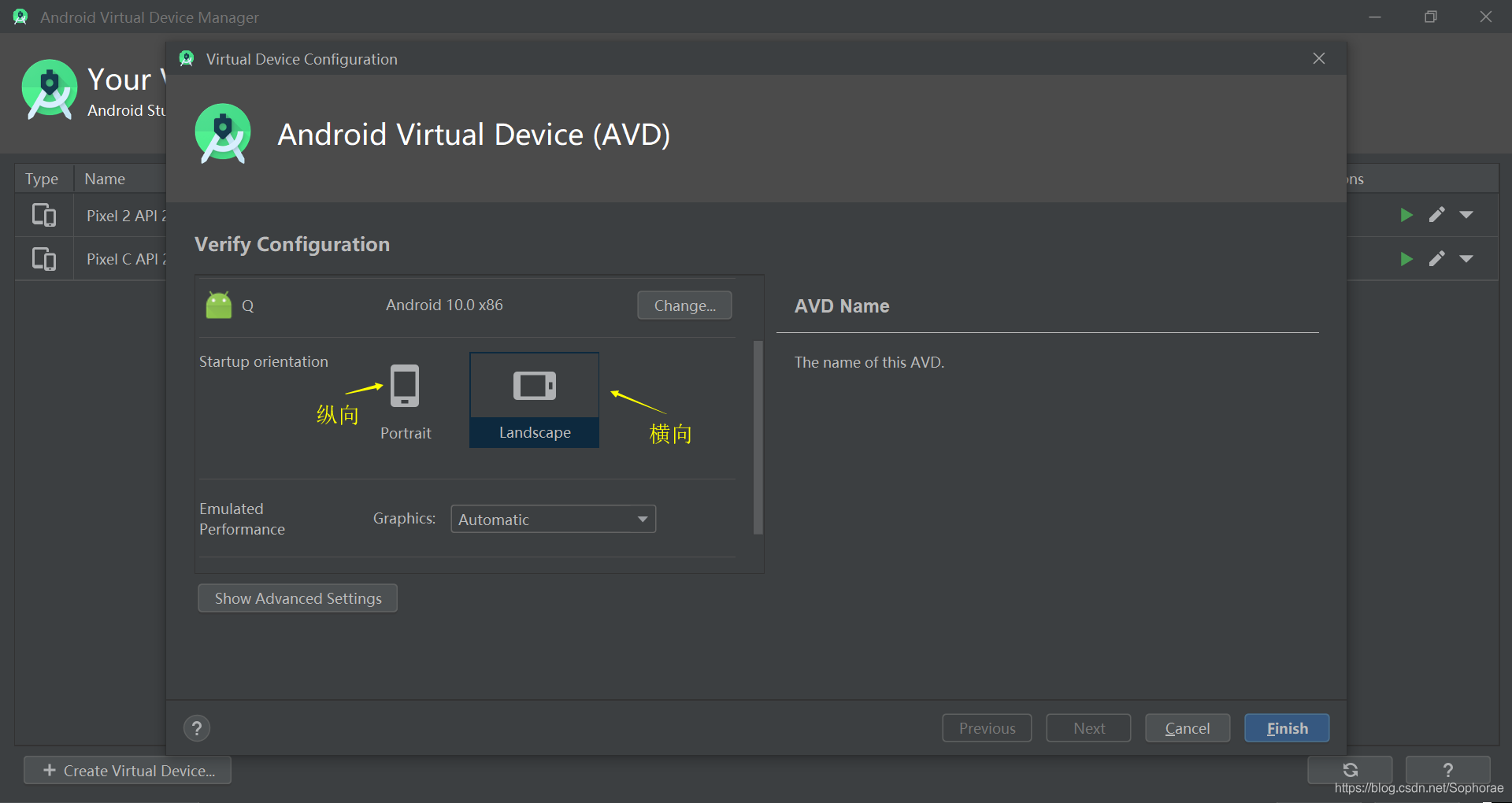Edit the Pixel 2 AVD with pencil icon

1437,215
